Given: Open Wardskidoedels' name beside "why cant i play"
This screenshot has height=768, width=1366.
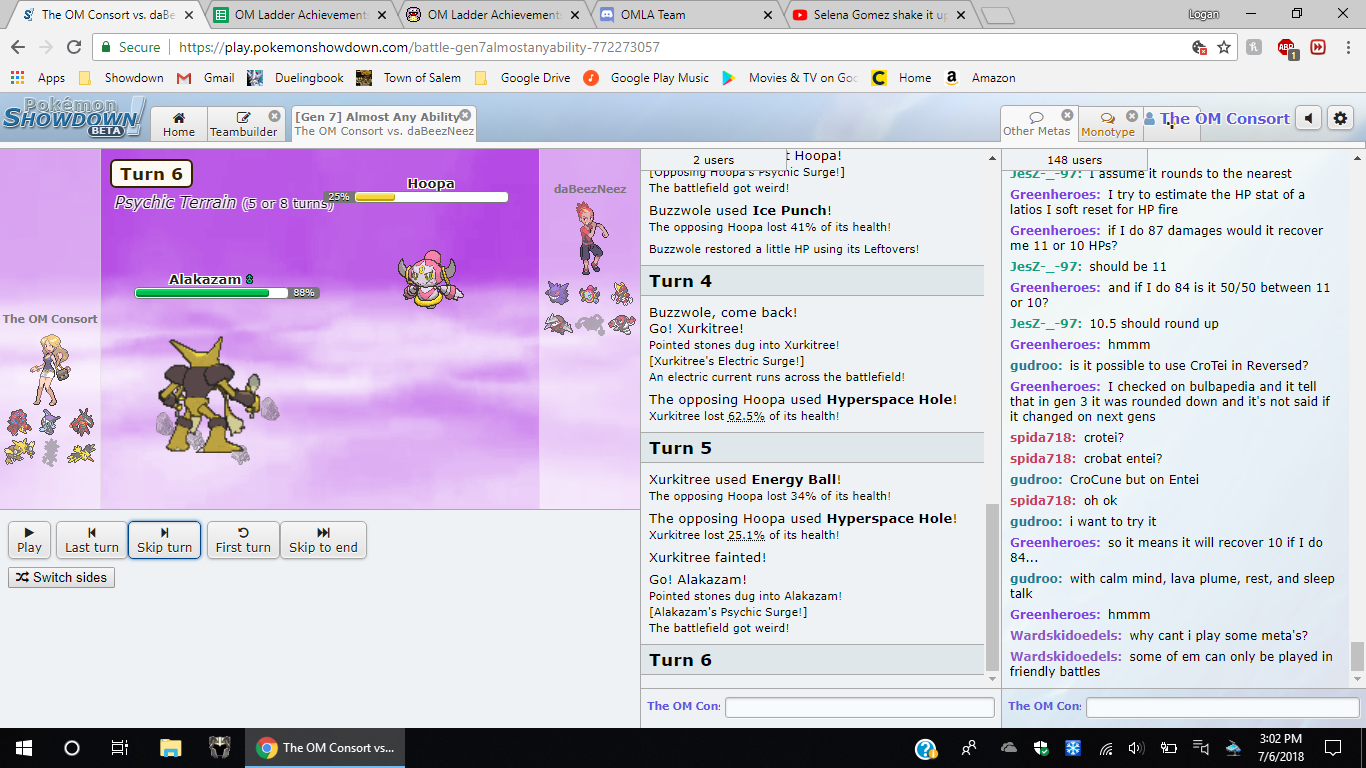Looking at the screenshot, I should [x=1066, y=636].
